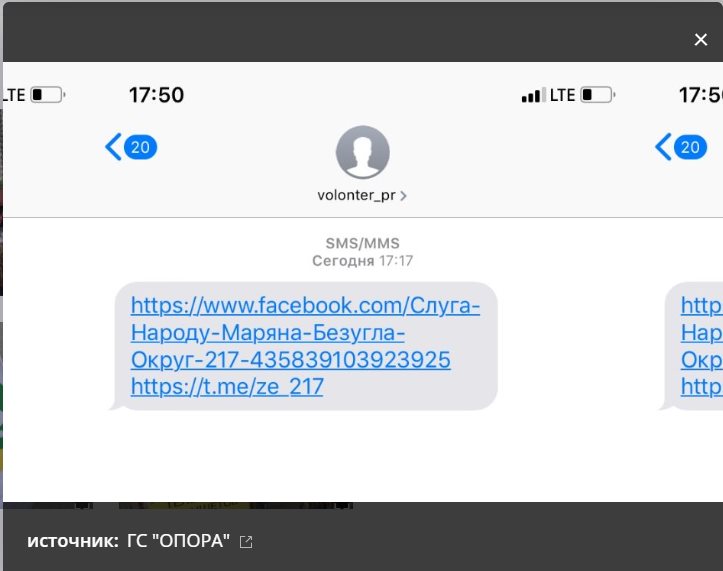Tap the signal strength bars icon

(533, 95)
